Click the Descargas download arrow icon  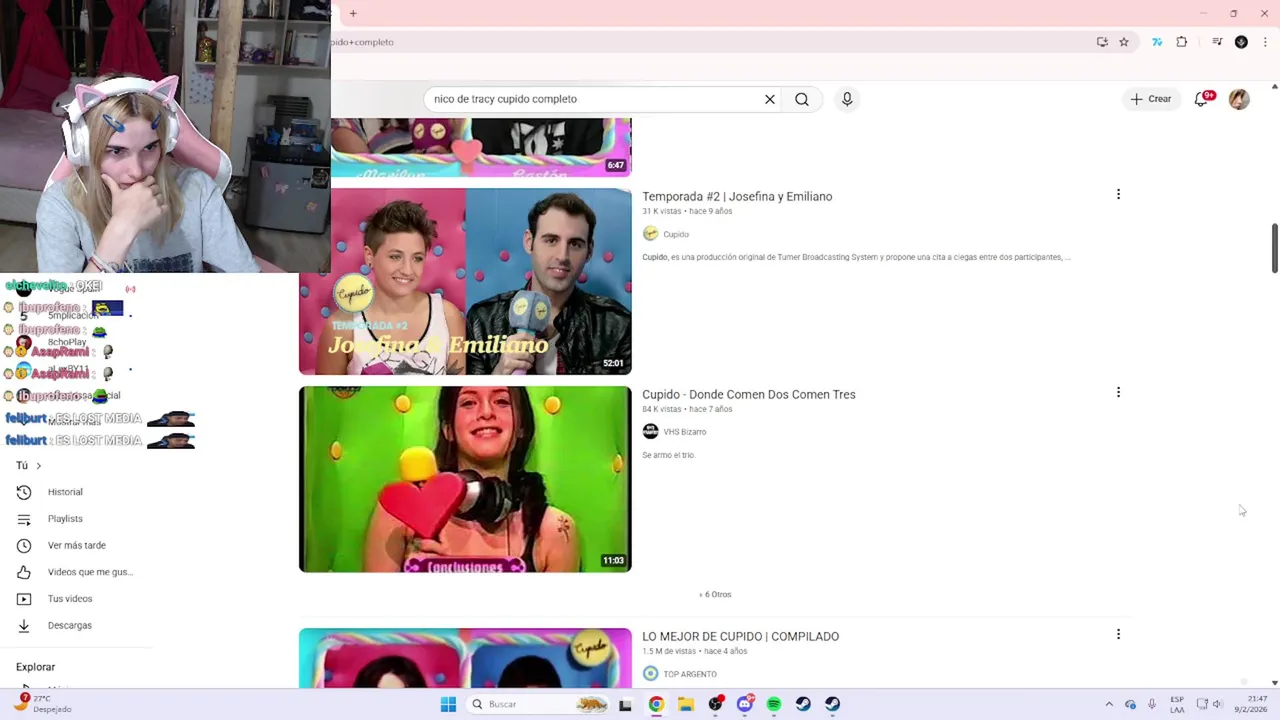[x=25, y=625]
